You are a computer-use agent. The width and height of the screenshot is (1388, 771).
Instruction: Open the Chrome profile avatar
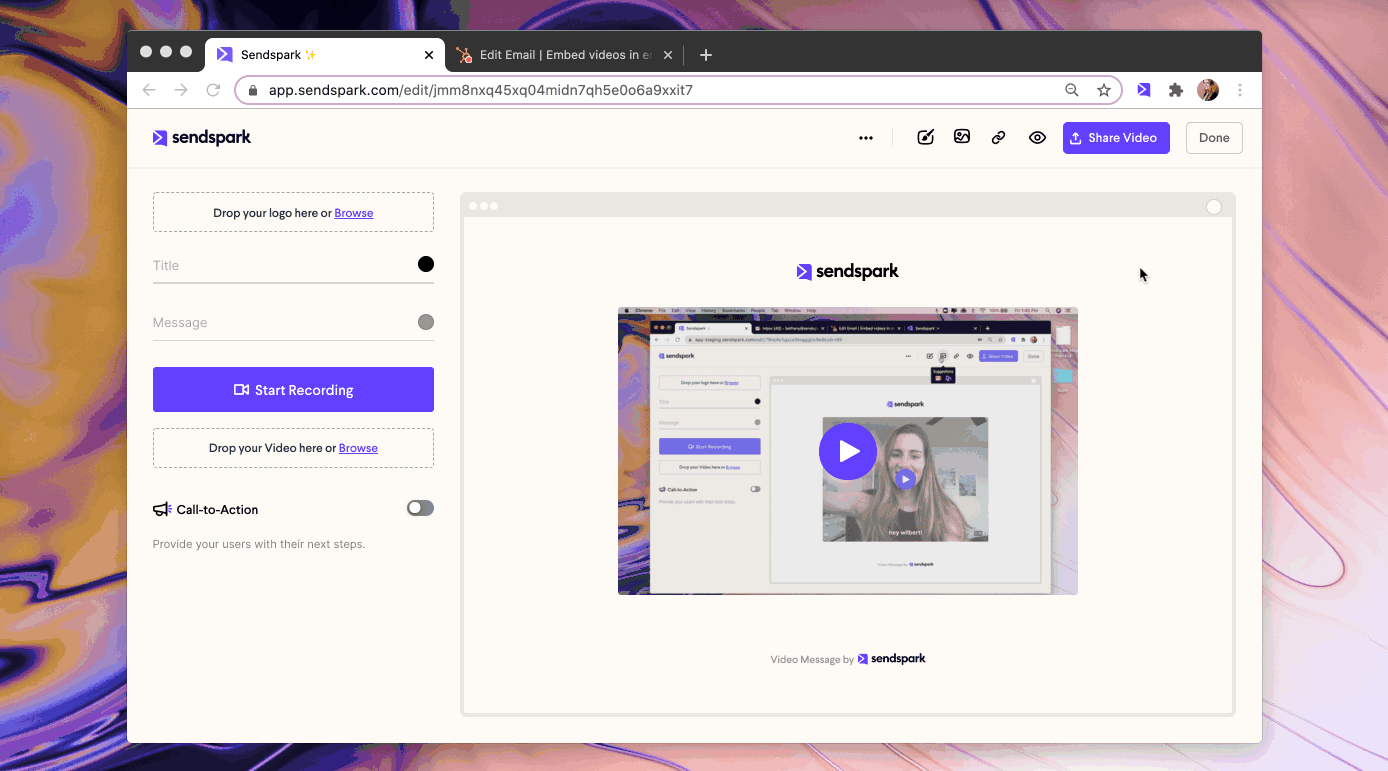(x=1208, y=90)
